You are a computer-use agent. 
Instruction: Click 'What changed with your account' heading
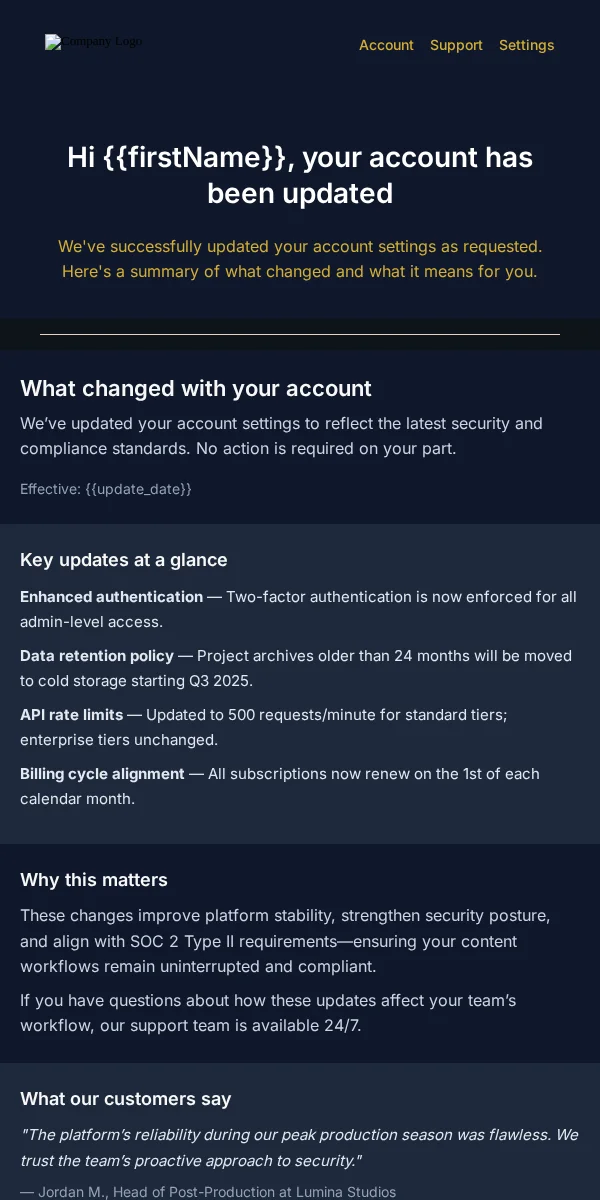click(x=196, y=388)
